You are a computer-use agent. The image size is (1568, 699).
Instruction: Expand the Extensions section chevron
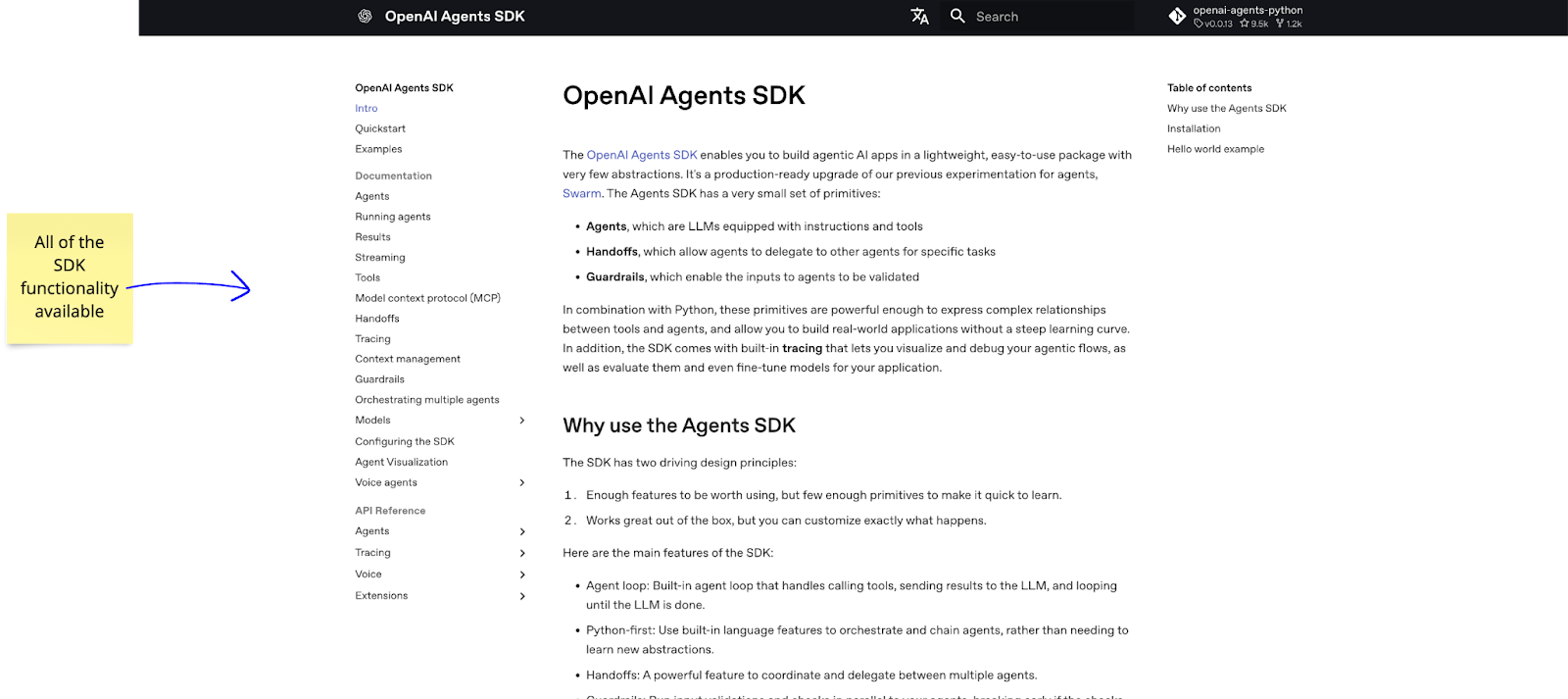pos(521,596)
